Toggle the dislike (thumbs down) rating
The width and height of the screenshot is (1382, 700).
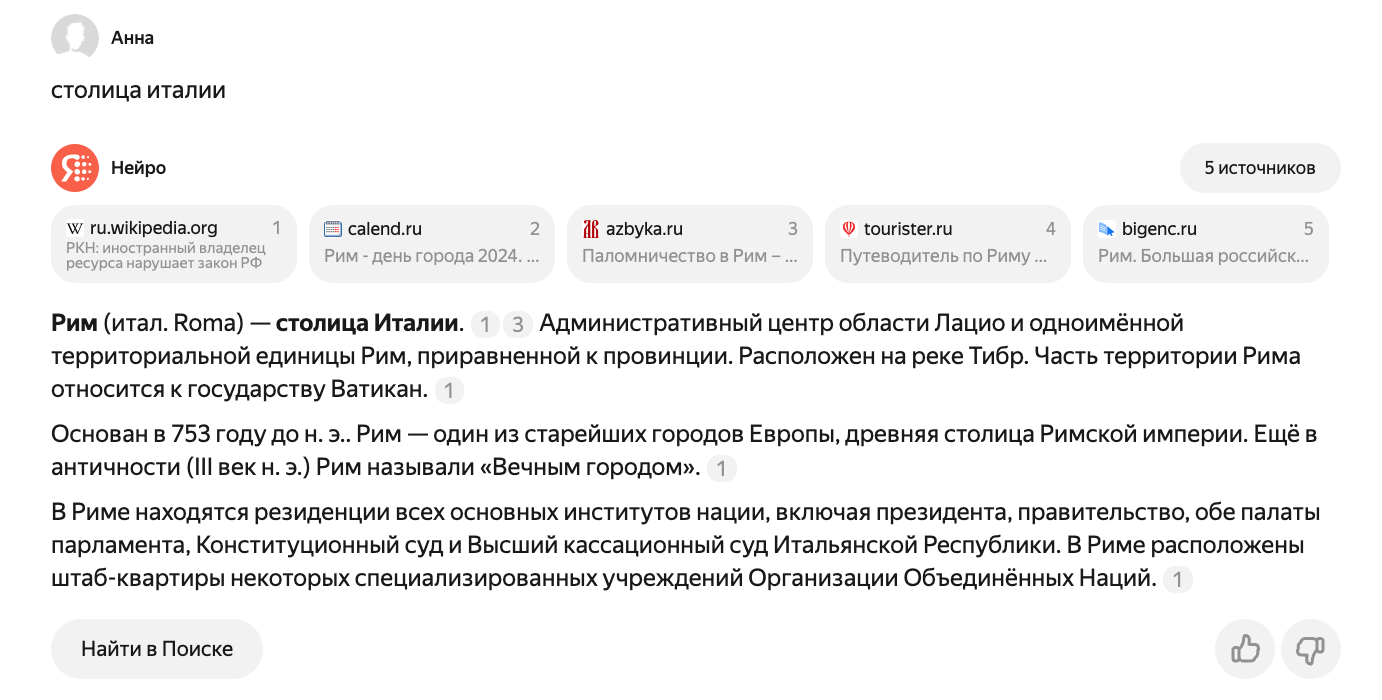[x=1310, y=649]
